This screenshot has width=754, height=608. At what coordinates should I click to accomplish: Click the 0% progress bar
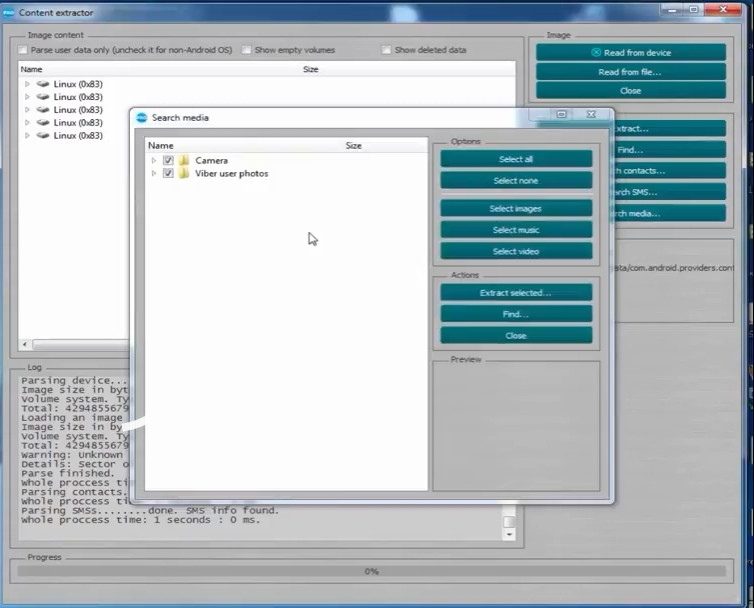coord(371,571)
